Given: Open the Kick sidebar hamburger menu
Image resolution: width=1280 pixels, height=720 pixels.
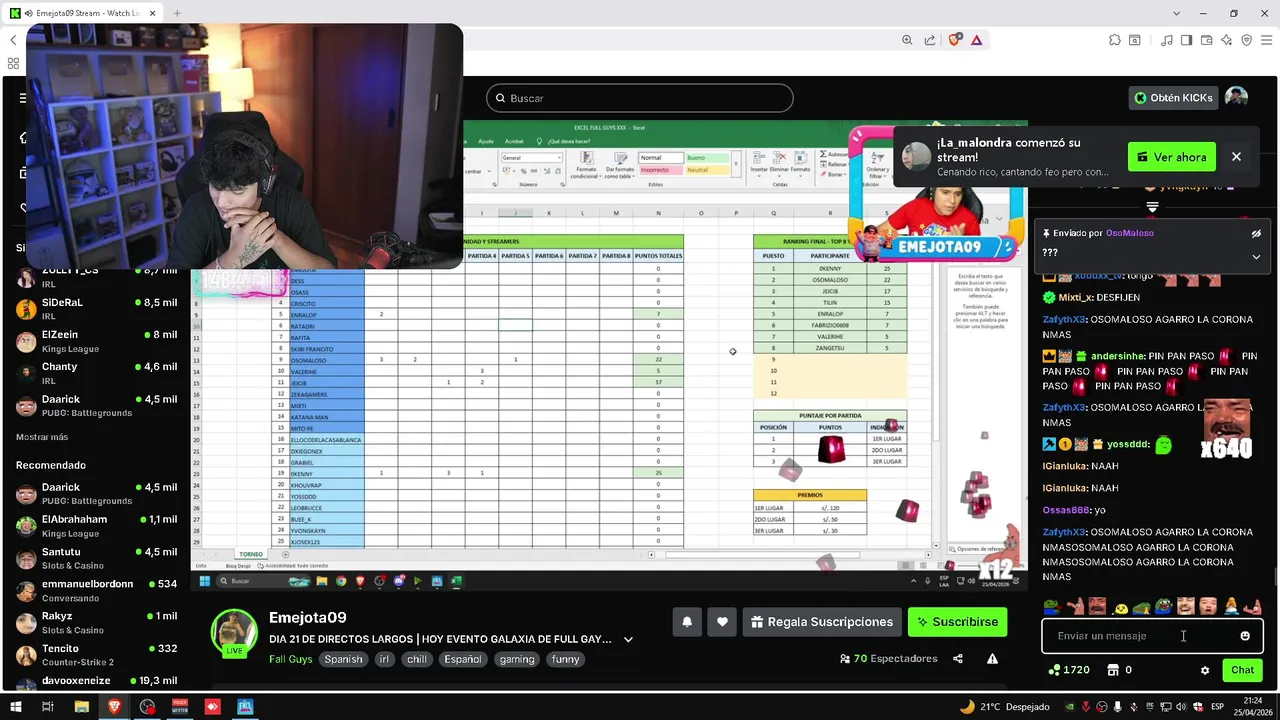Looking at the screenshot, I should tap(23, 98).
